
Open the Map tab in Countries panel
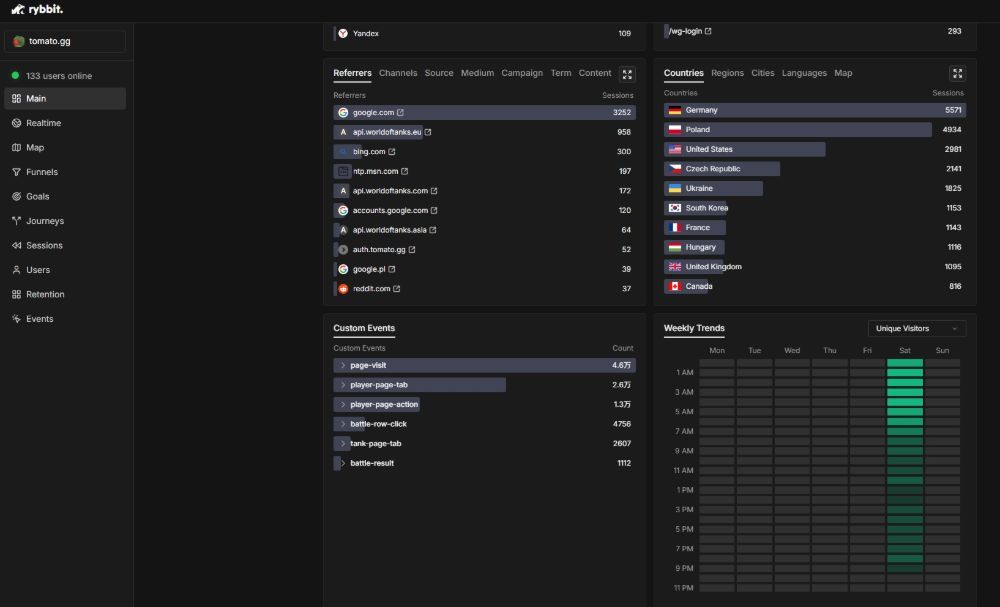843,73
